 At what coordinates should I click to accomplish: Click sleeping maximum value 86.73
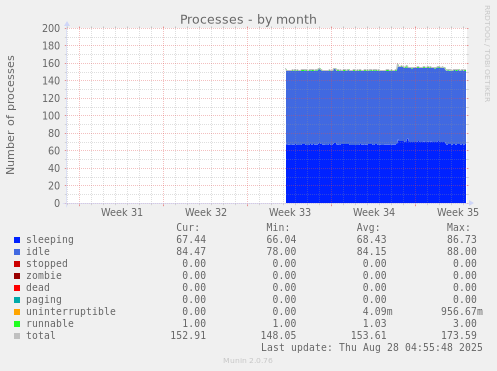(x=462, y=240)
